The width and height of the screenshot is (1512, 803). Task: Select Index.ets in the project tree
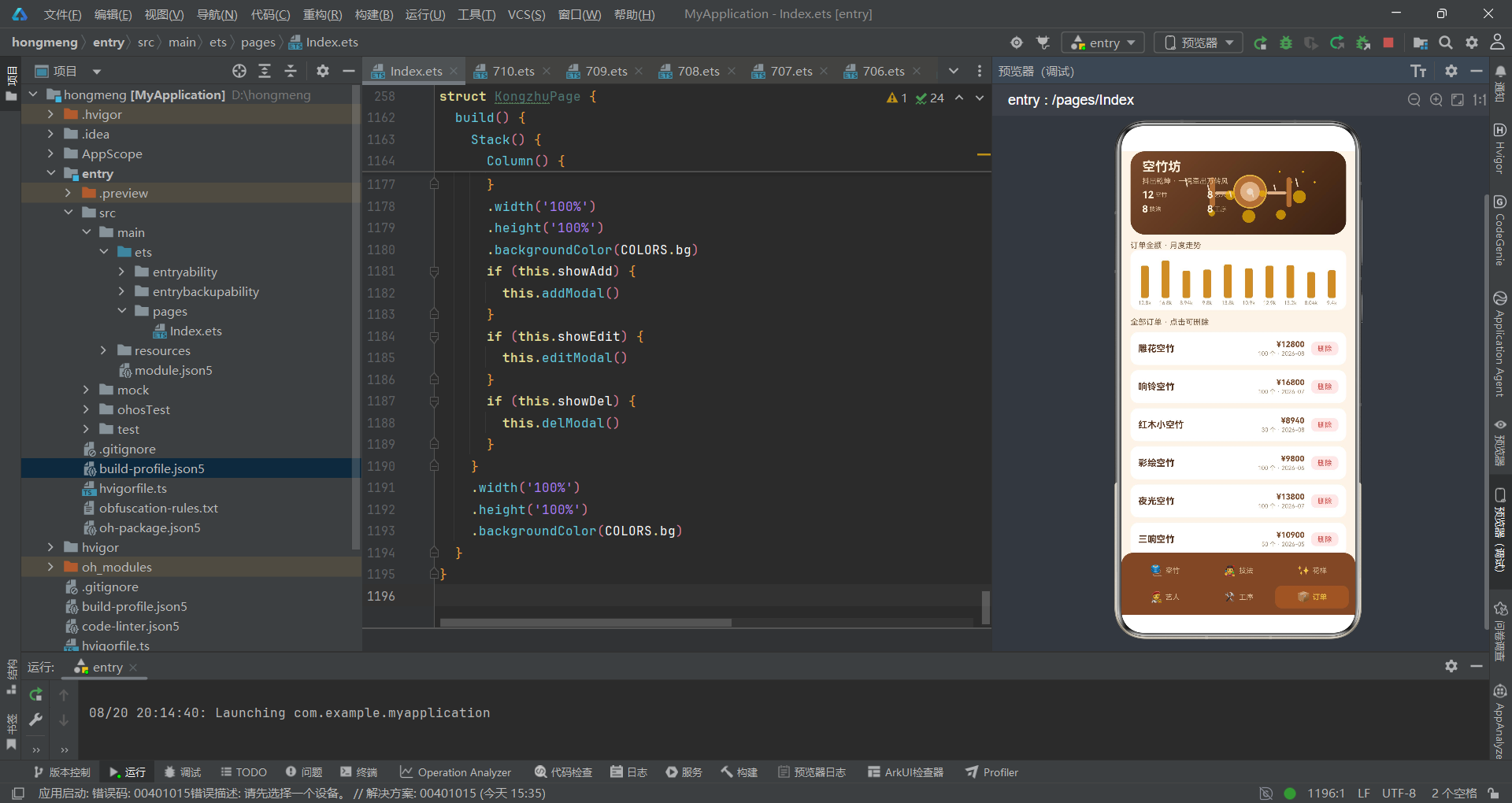[x=196, y=331]
